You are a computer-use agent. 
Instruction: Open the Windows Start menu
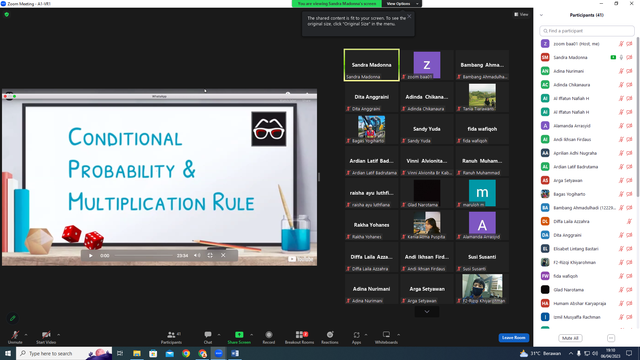pos(8,353)
